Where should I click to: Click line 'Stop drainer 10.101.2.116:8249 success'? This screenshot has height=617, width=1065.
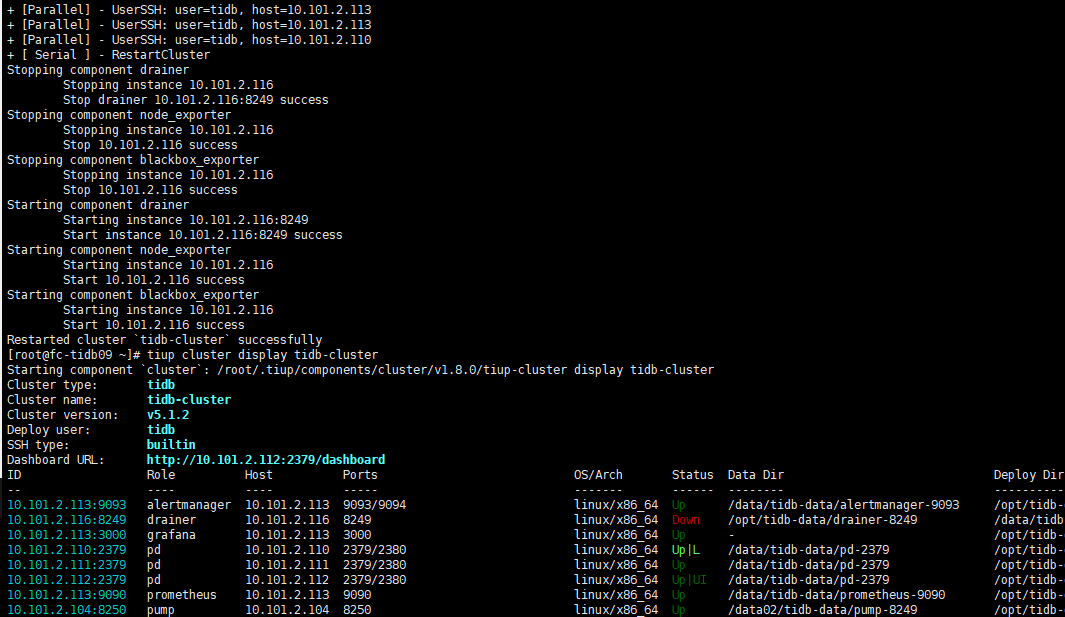(196, 100)
